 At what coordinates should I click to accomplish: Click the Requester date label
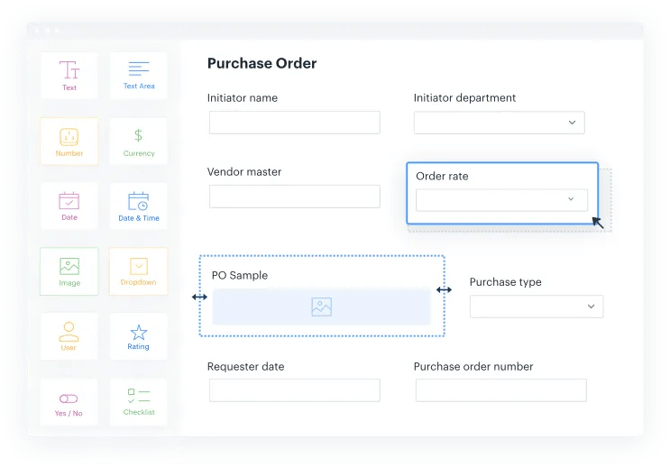point(246,367)
